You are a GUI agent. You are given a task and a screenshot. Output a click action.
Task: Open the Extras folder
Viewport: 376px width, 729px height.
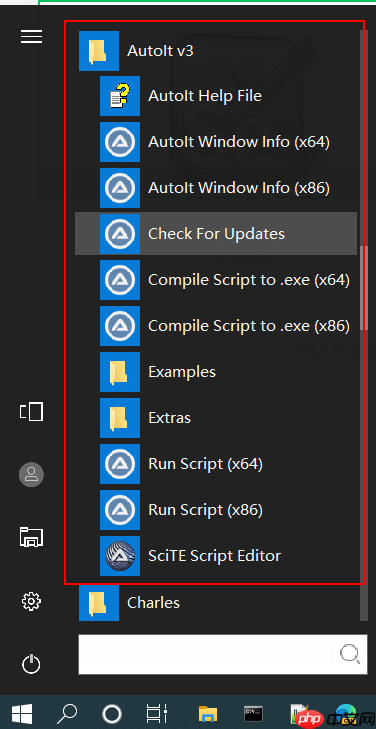(216, 418)
